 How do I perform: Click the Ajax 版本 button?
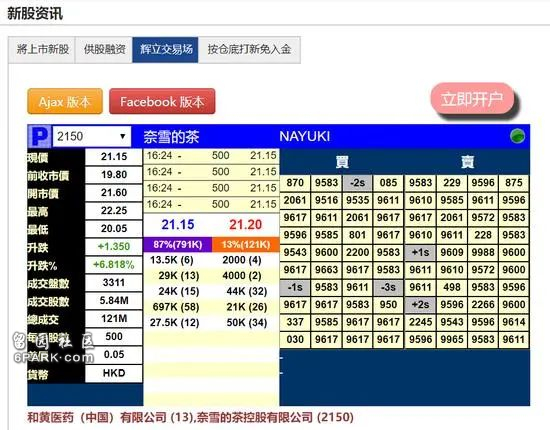point(65,102)
